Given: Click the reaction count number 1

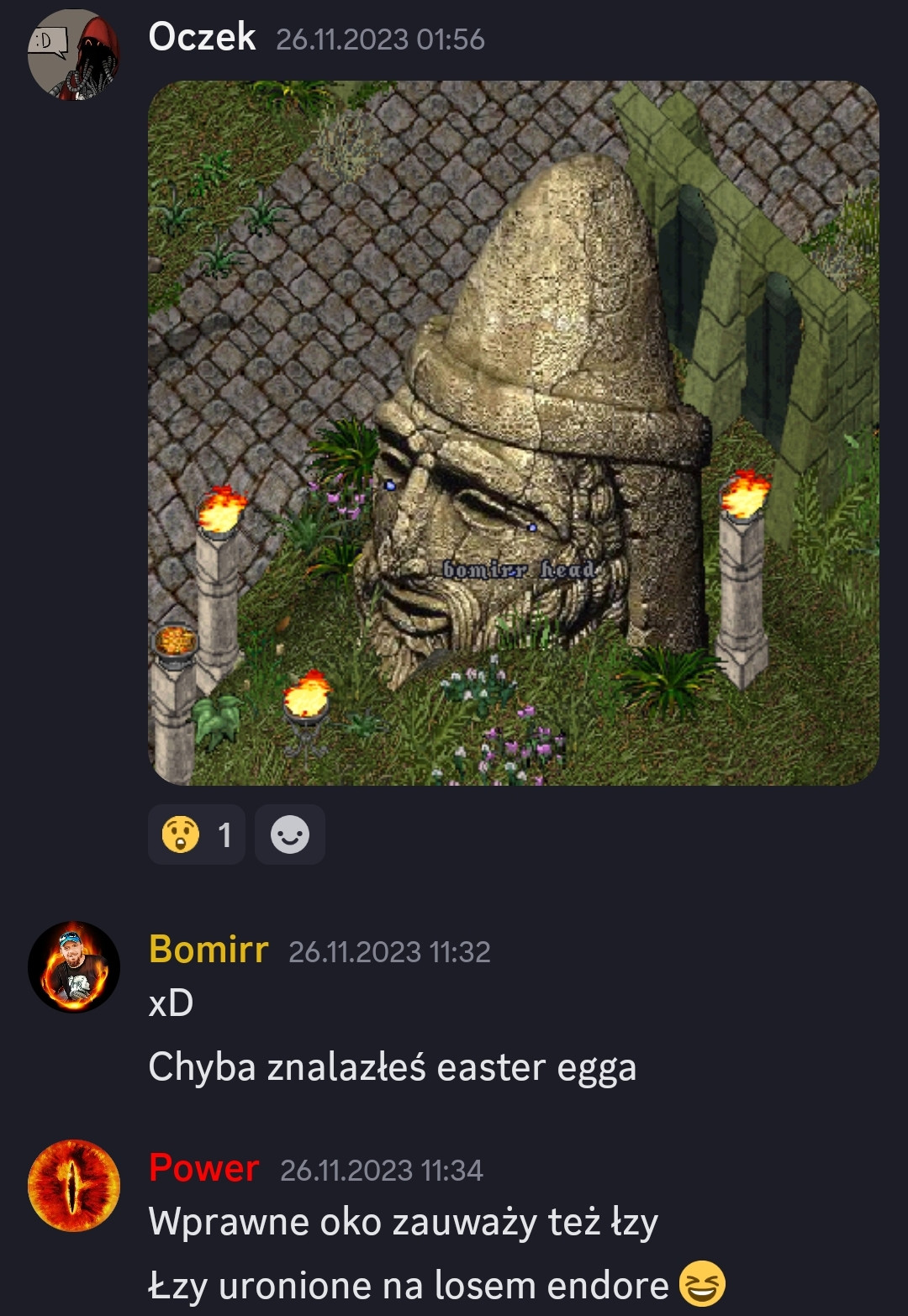Looking at the screenshot, I should pos(224,835).
